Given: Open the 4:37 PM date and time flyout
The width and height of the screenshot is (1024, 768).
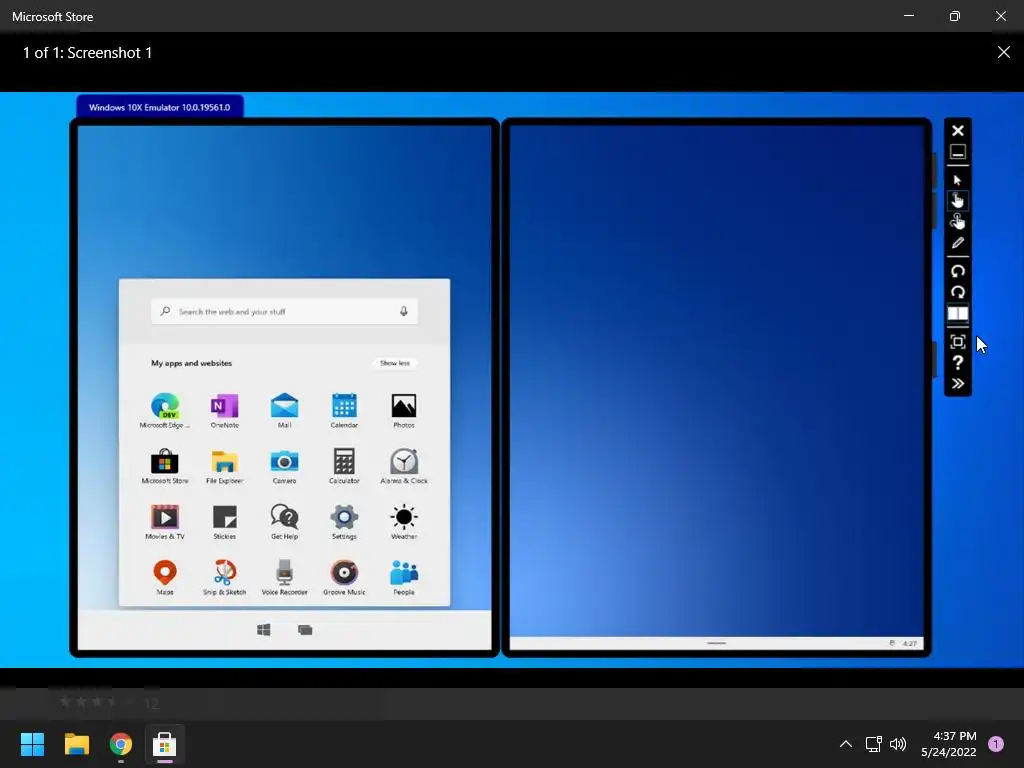Looking at the screenshot, I should point(949,744).
